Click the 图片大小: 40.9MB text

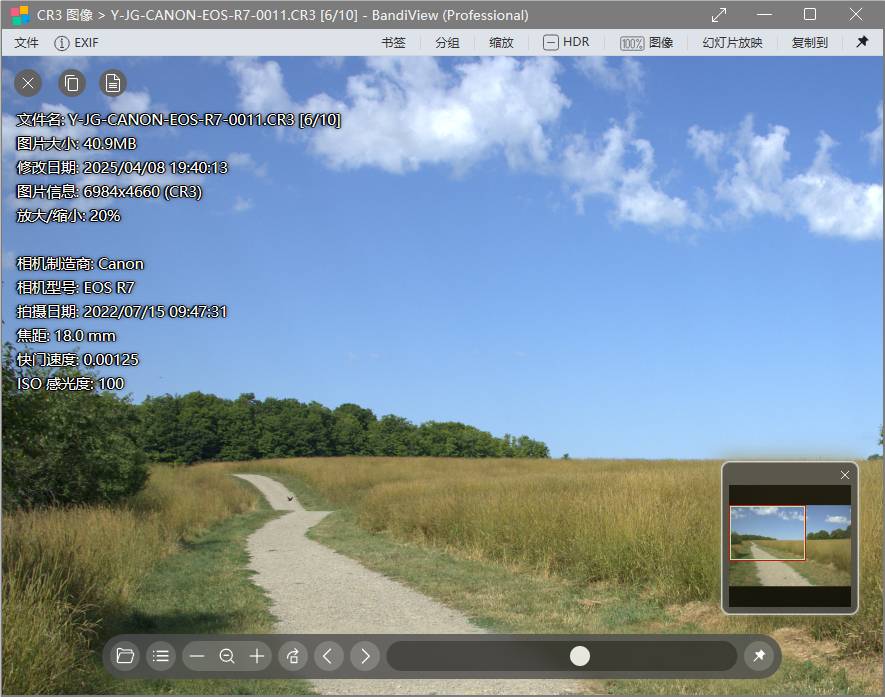(x=77, y=144)
